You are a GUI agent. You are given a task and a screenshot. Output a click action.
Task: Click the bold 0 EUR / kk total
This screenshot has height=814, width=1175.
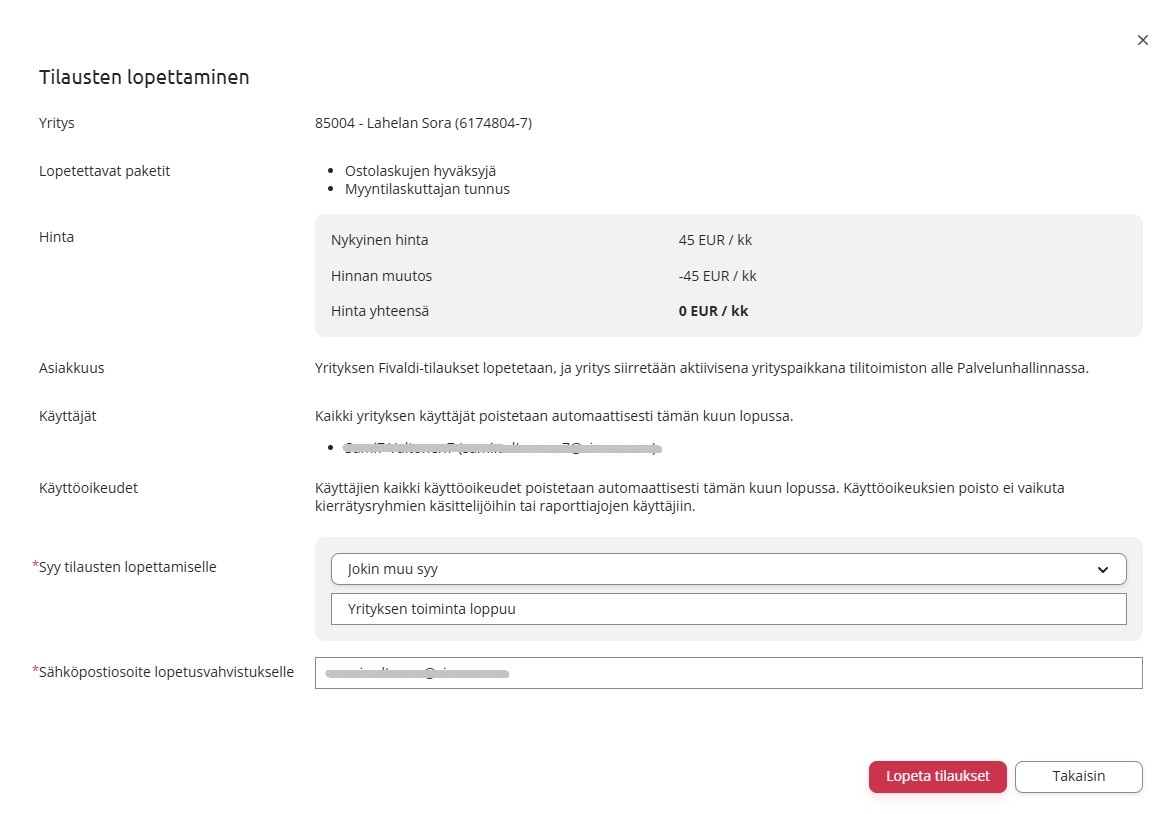713,311
